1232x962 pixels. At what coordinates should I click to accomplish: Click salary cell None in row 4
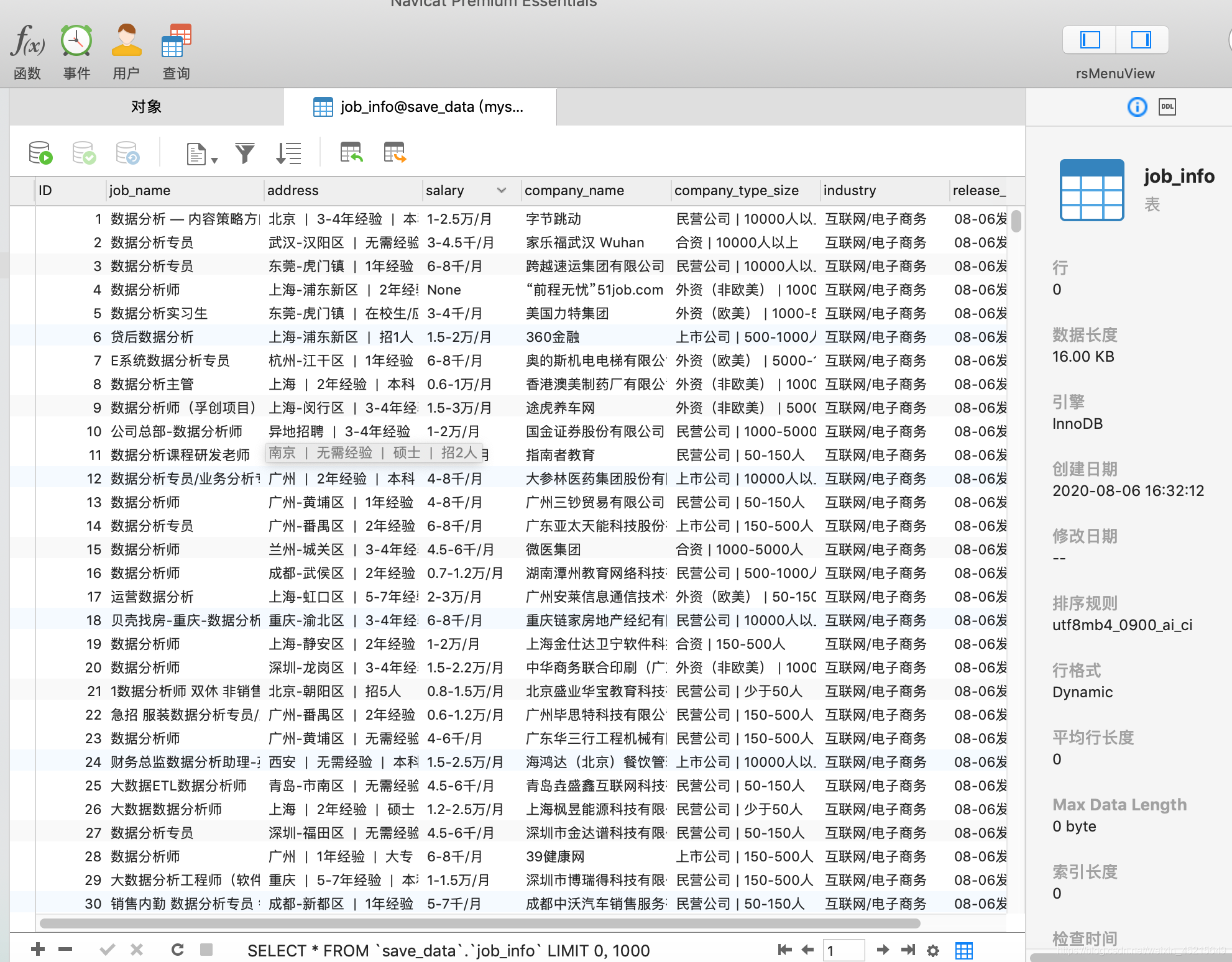(x=444, y=290)
